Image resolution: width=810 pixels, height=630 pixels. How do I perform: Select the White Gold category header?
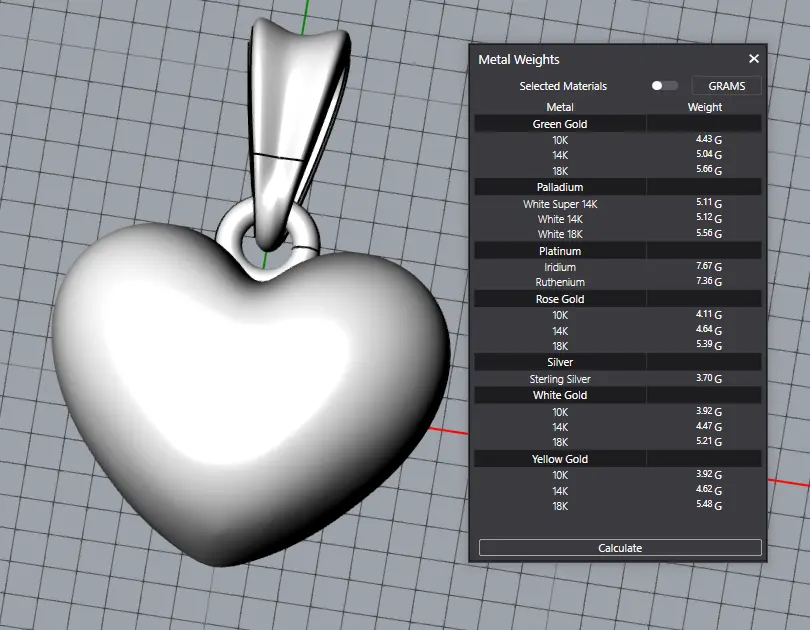pos(560,395)
